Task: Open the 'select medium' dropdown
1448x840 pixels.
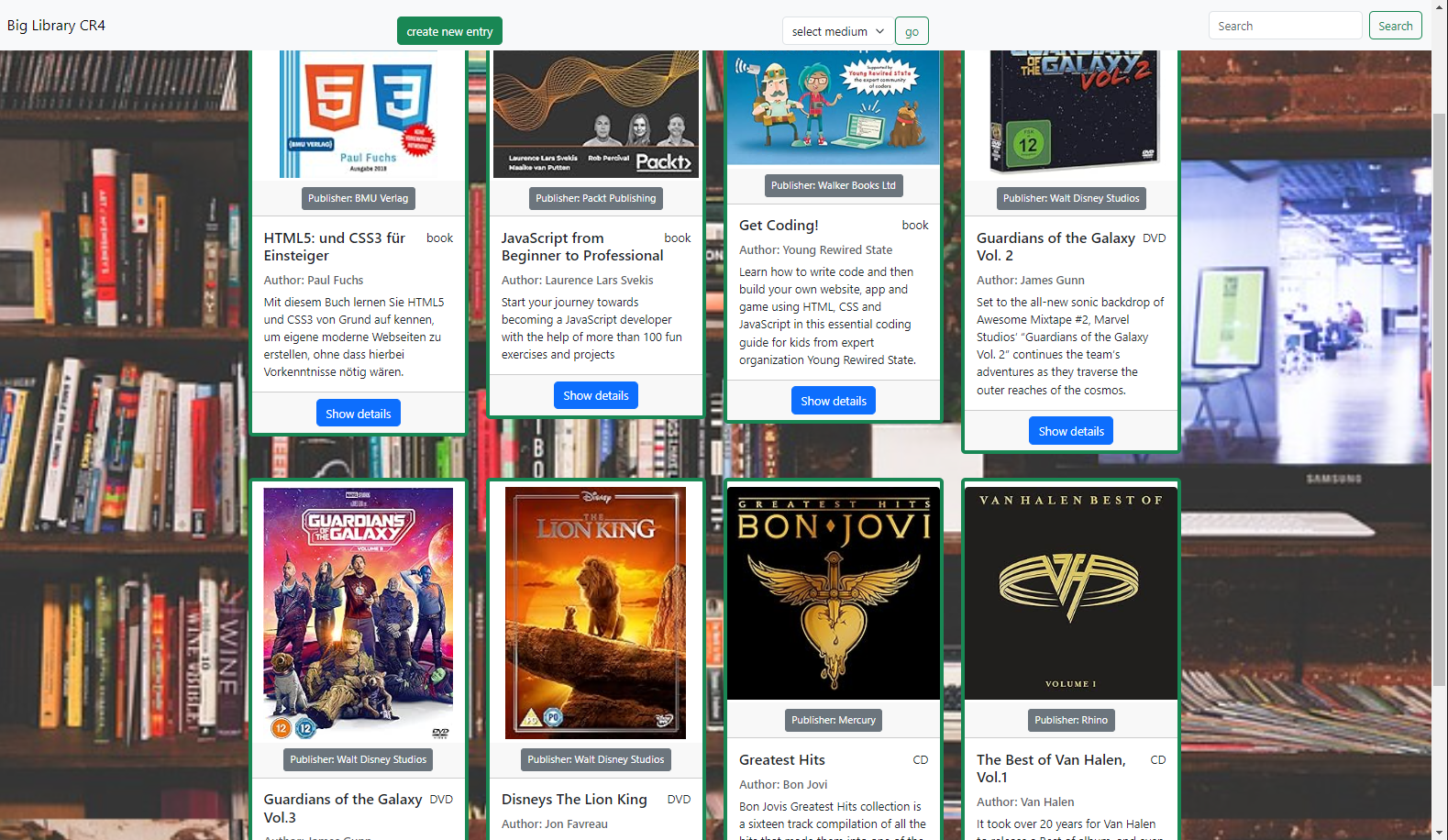Action: (x=837, y=31)
